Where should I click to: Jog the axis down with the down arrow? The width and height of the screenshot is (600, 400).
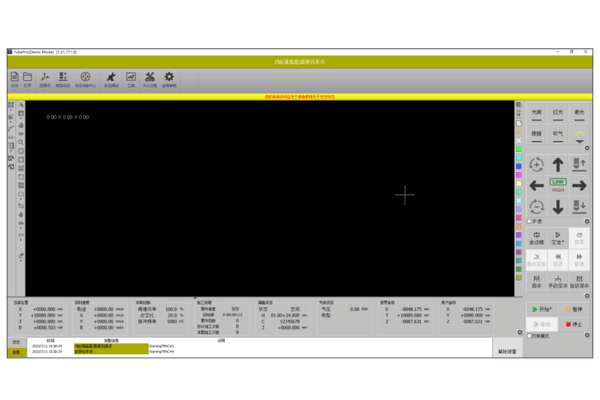pos(558,207)
